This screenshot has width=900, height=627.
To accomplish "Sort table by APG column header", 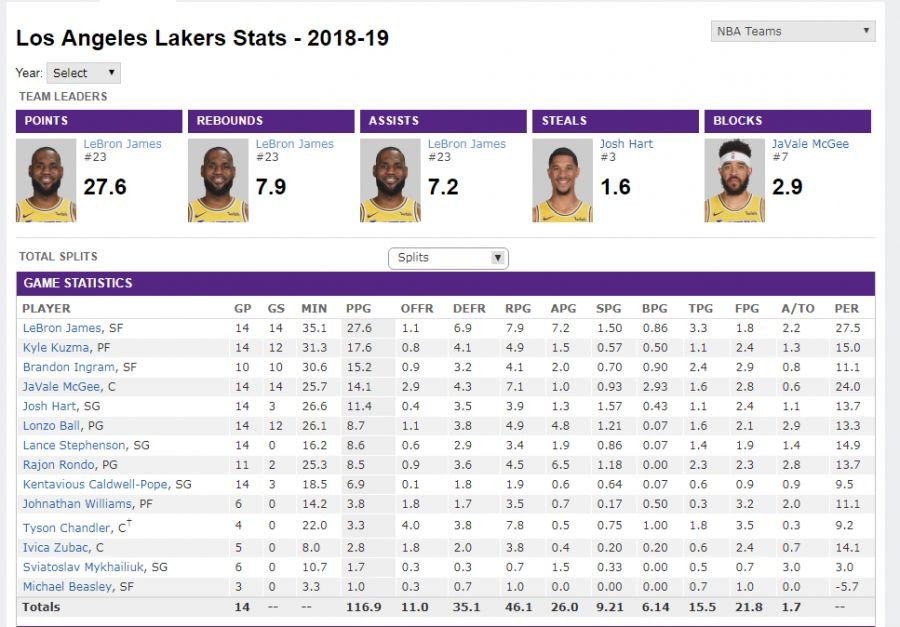I will click(x=563, y=308).
